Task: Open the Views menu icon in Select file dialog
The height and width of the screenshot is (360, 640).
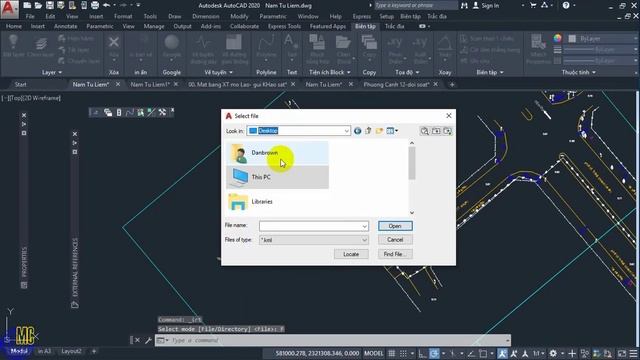Action: coord(392,131)
